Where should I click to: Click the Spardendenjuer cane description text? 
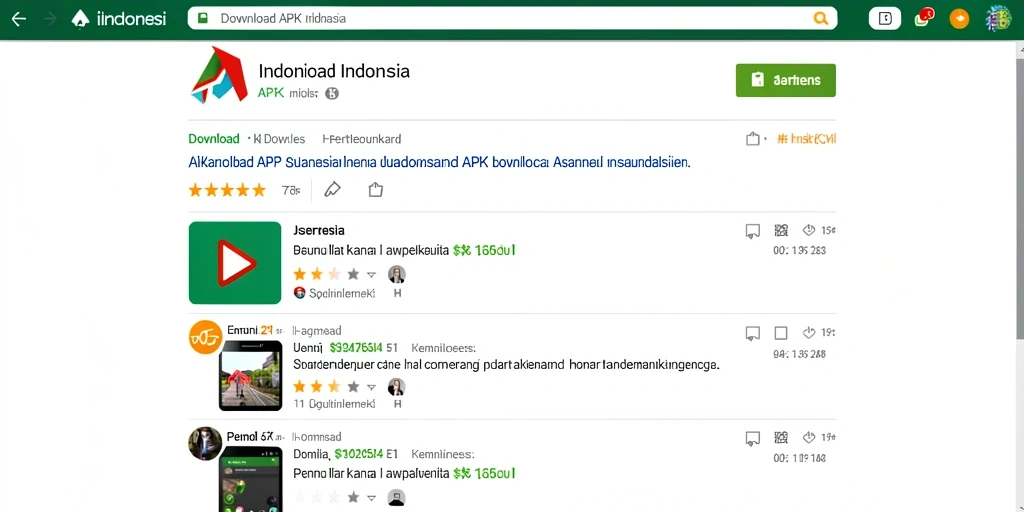(506, 365)
